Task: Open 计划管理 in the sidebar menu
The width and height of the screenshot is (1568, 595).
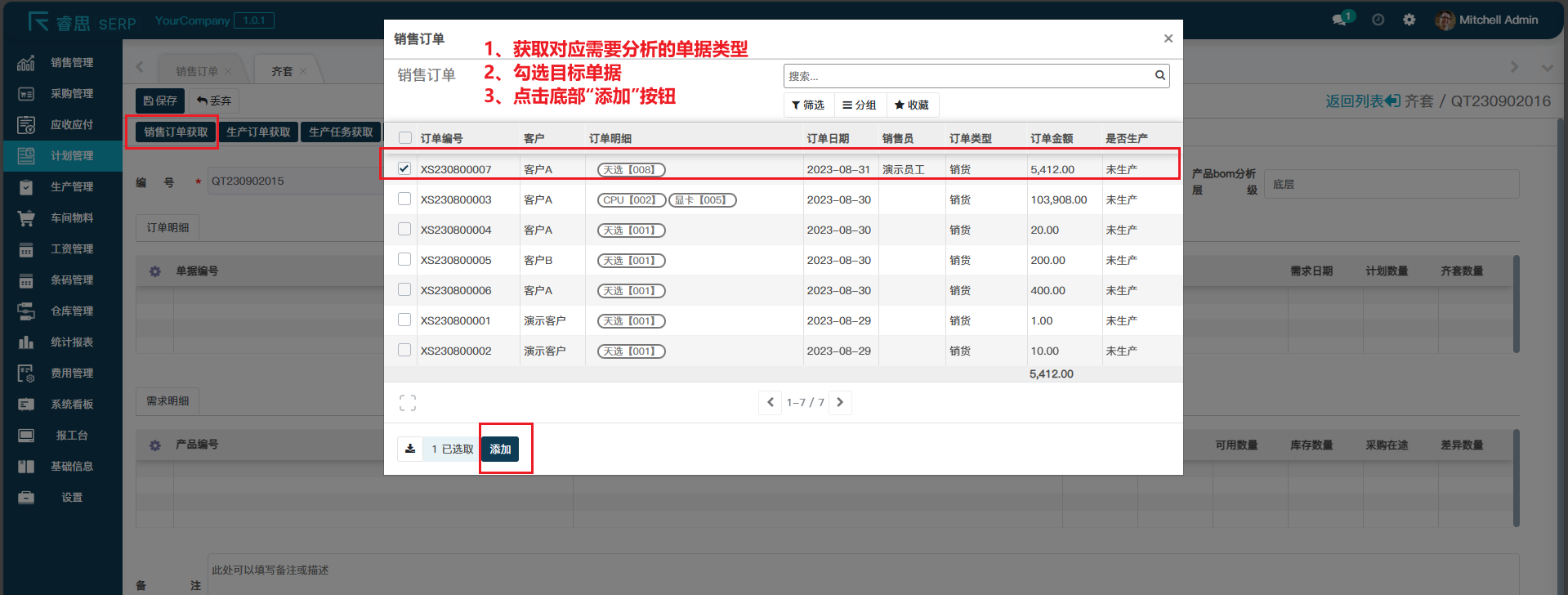Action: [x=72, y=155]
